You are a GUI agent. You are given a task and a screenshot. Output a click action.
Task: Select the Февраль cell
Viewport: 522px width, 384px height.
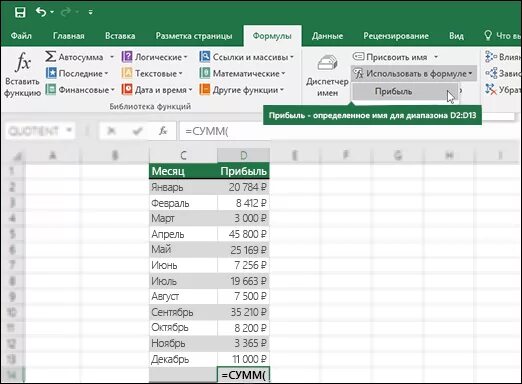(183, 203)
